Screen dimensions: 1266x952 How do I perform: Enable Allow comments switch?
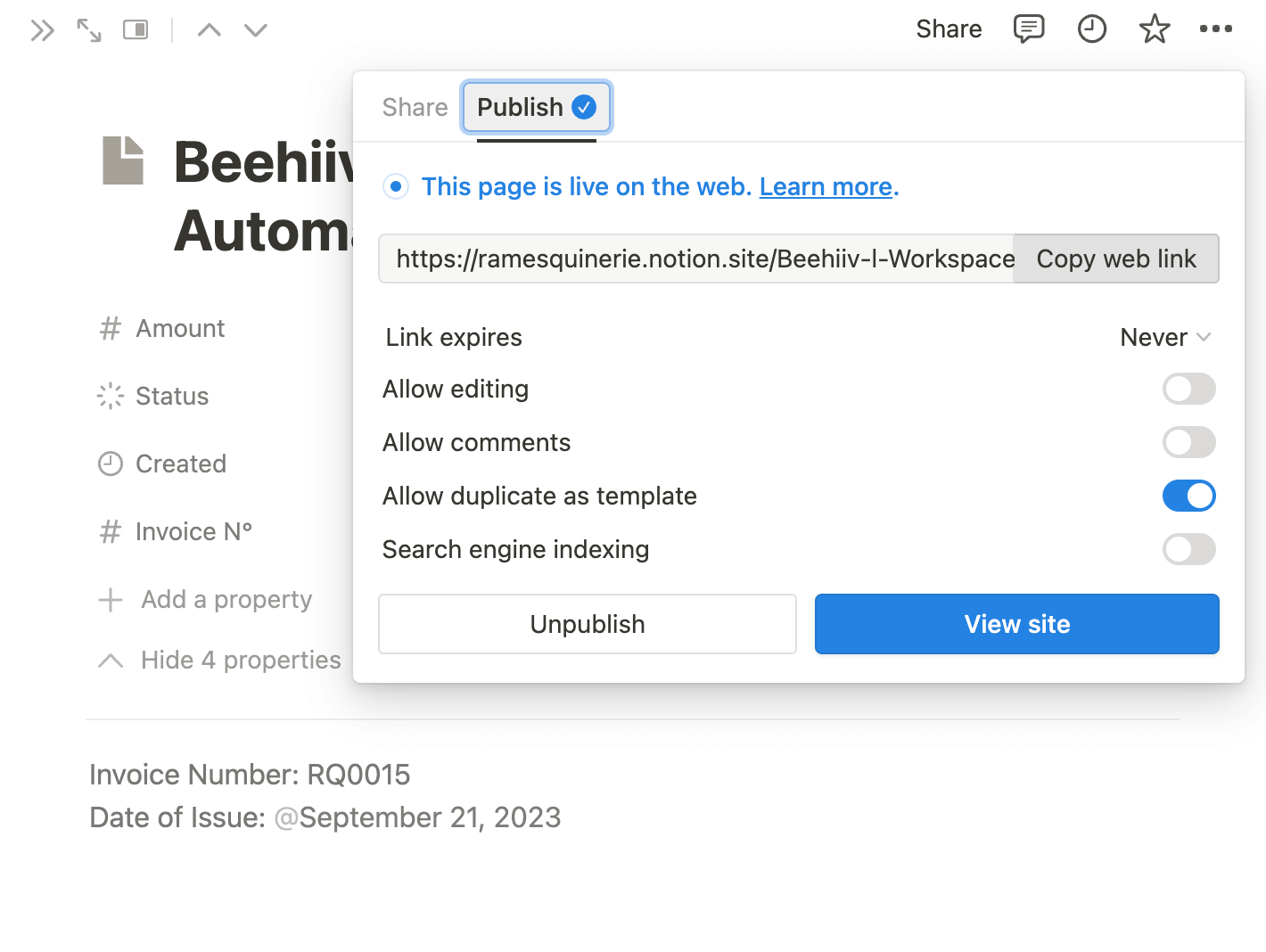(1188, 442)
